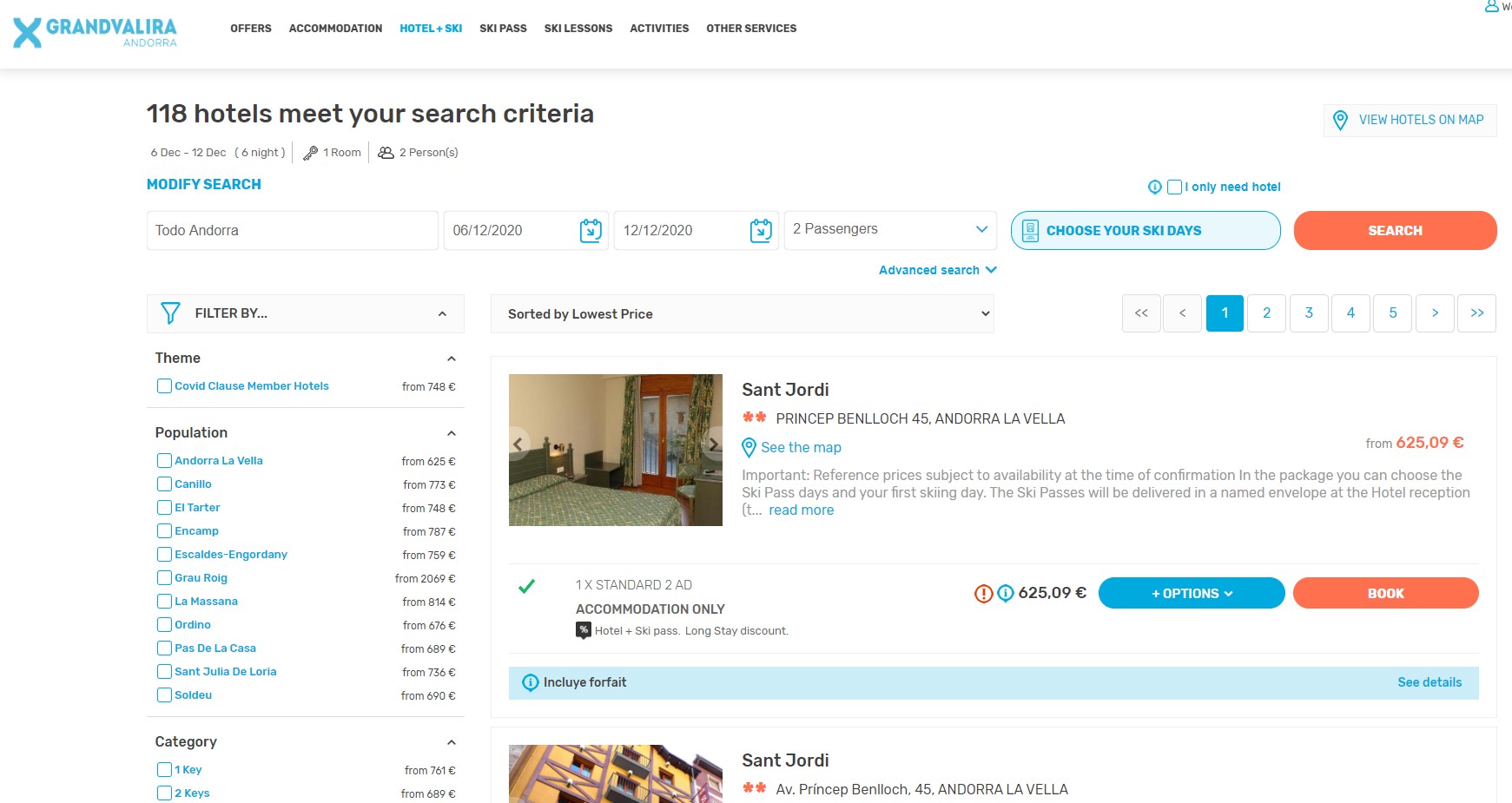Show previous photo of Sant Jordi room

click(518, 444)
